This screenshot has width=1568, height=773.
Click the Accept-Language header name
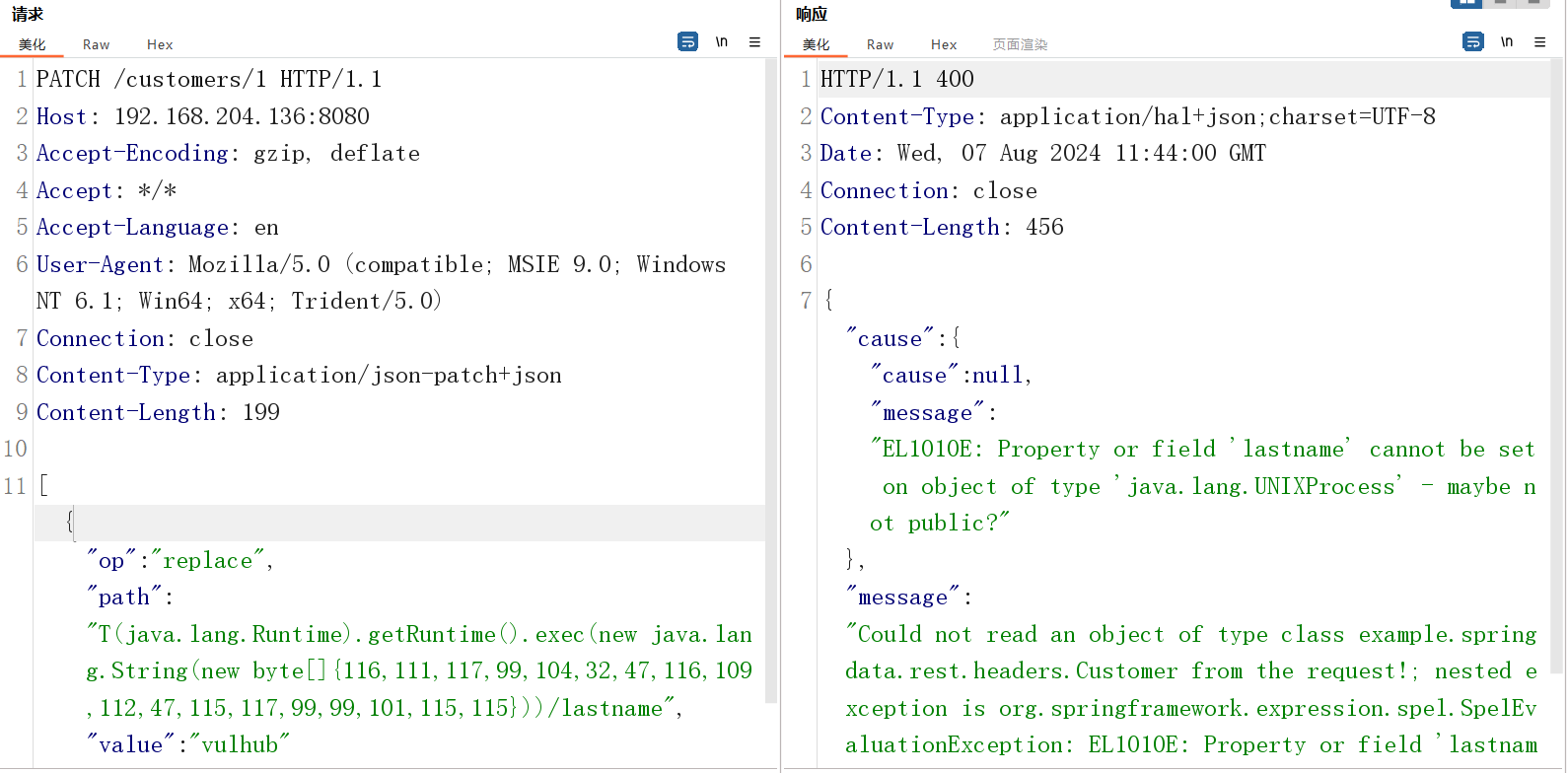[132, 227]
